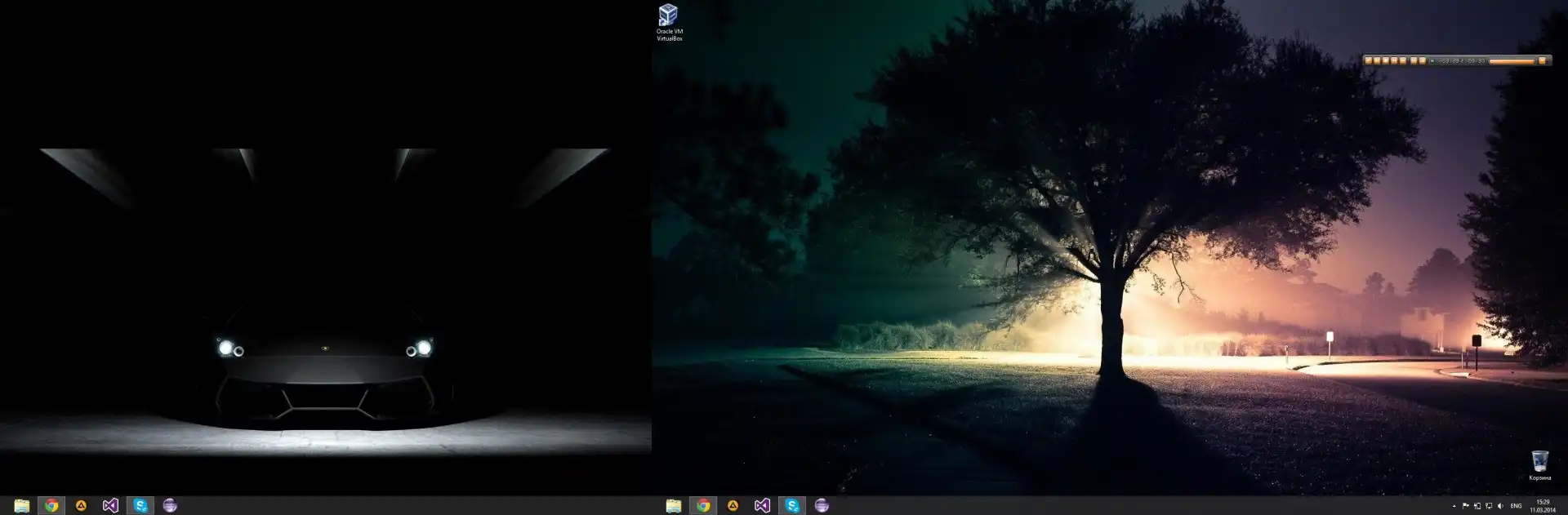1568x515 pixels.
Task: Switch the ENG input language indicator
Action: (x=1517, y=506)
